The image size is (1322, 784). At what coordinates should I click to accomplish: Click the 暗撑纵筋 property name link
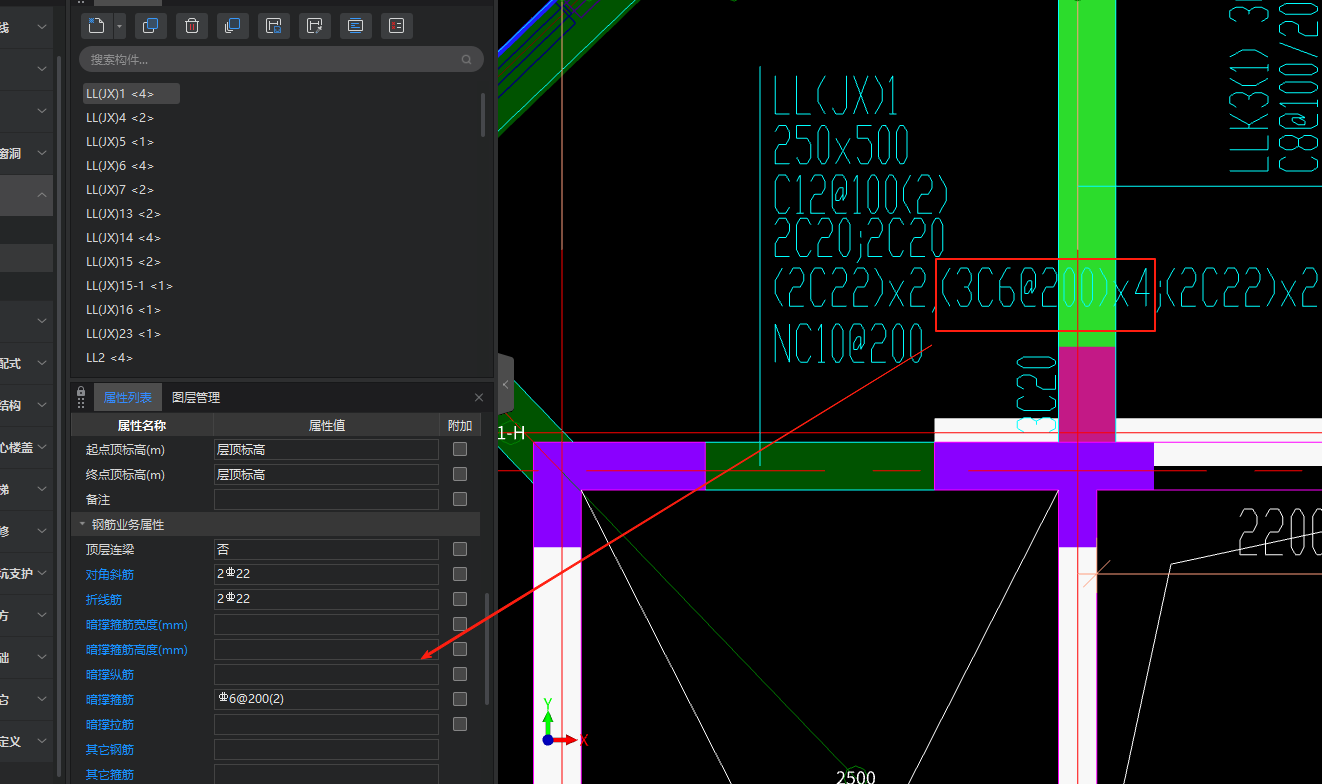(x=110, y=675)
